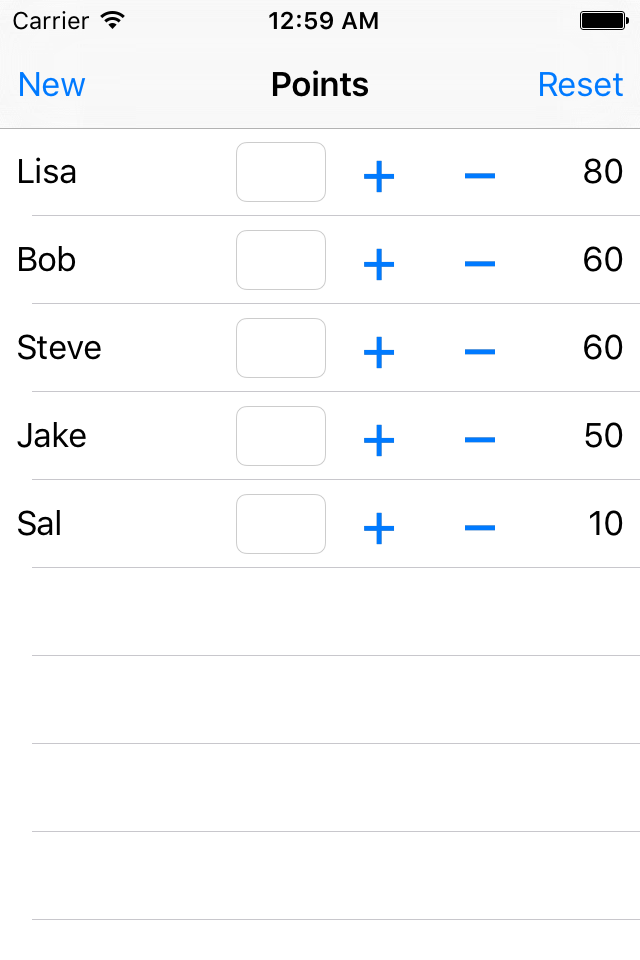This screenshot has width=640, height=960.
Task: Tap the minus icon for Sal
Action: [480, 528]
